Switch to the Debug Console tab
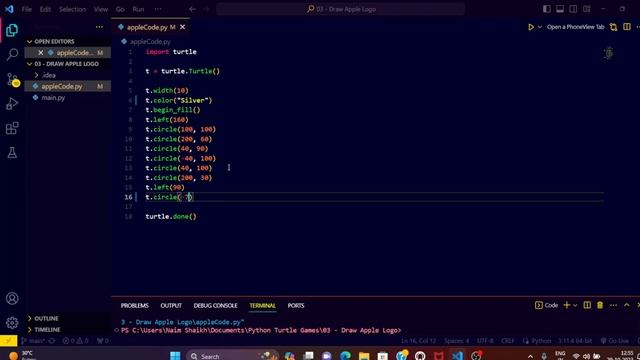 (x=216, y=305)
